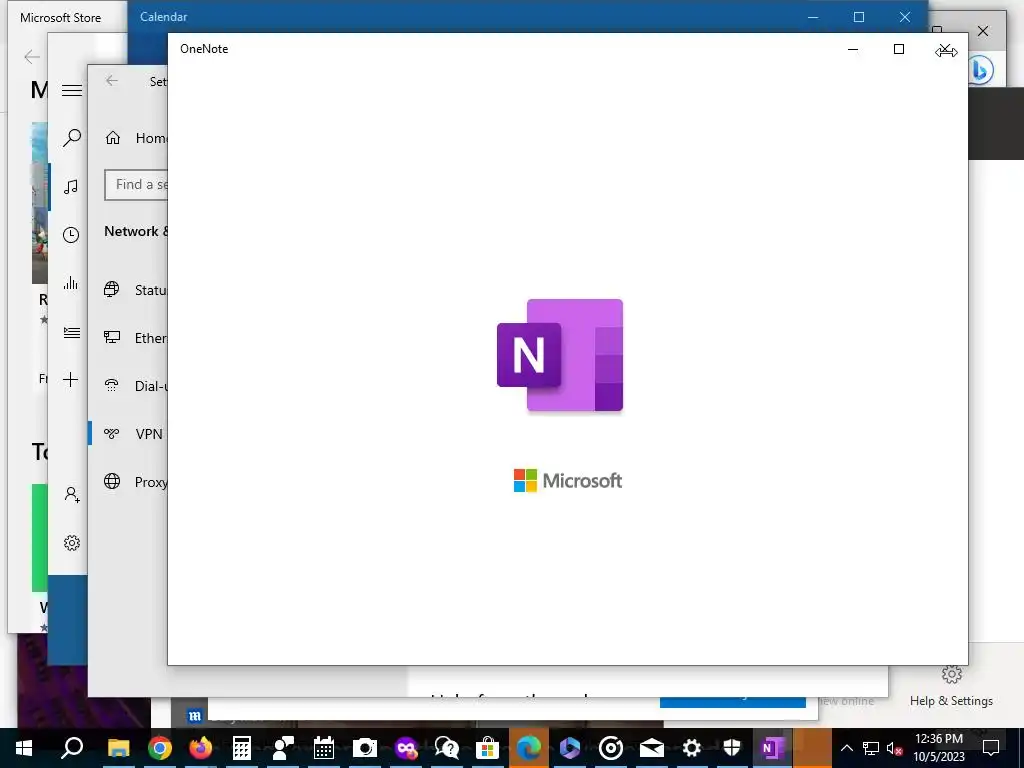The image size is (1024, 768).
Task: Click the back arrow in Microsoft Store window
Action: click(31, 57)
